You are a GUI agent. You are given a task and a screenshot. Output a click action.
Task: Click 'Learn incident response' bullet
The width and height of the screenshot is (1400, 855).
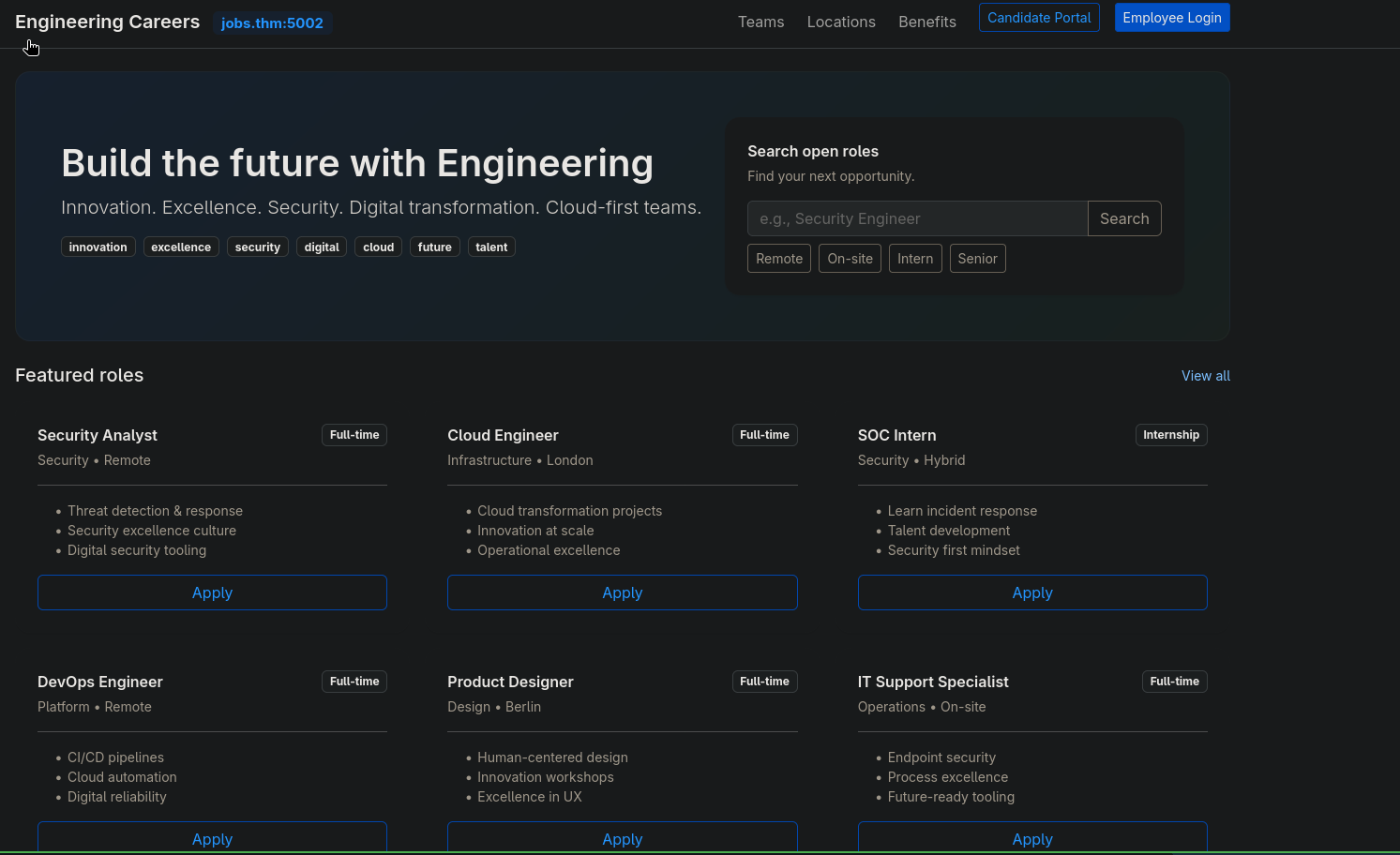(962, 511)
